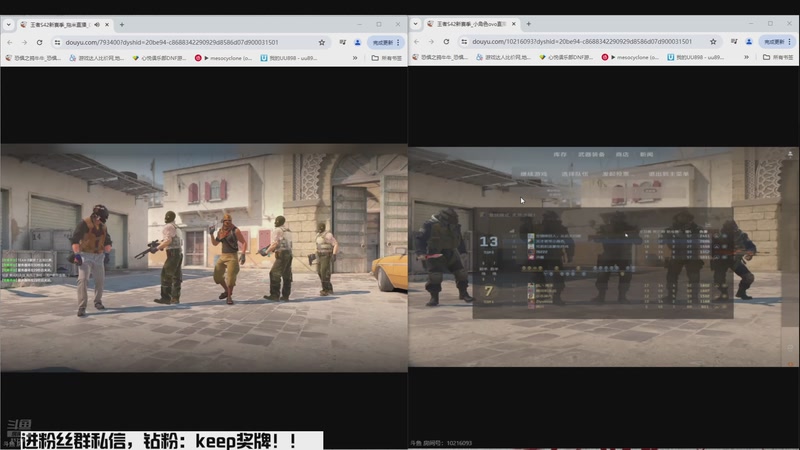The image size is (800, 450).
Task: Go back in the left browser window
Action: [10, 42]
